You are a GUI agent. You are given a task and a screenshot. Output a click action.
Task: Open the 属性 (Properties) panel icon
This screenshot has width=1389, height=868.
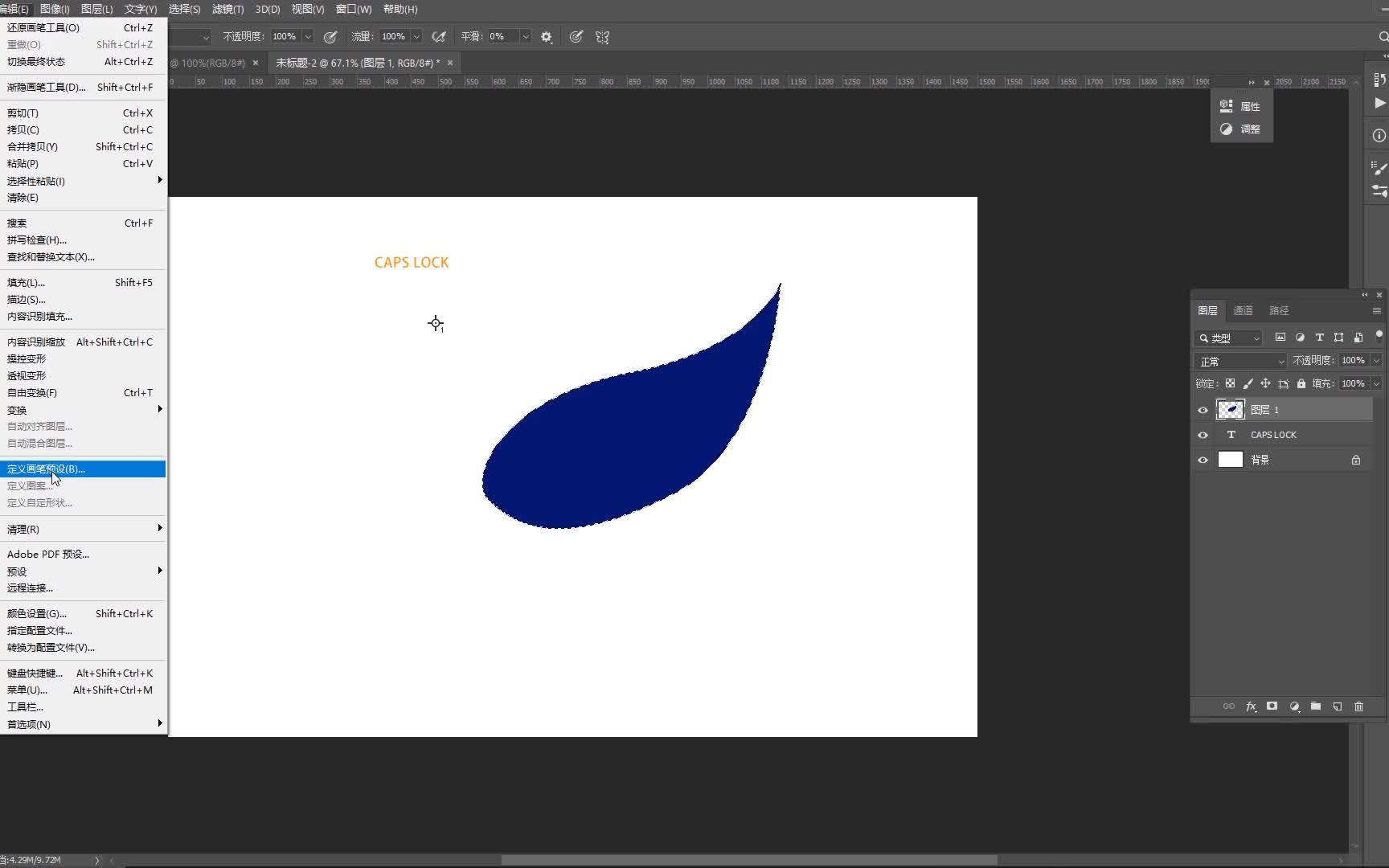[1226, 106]
